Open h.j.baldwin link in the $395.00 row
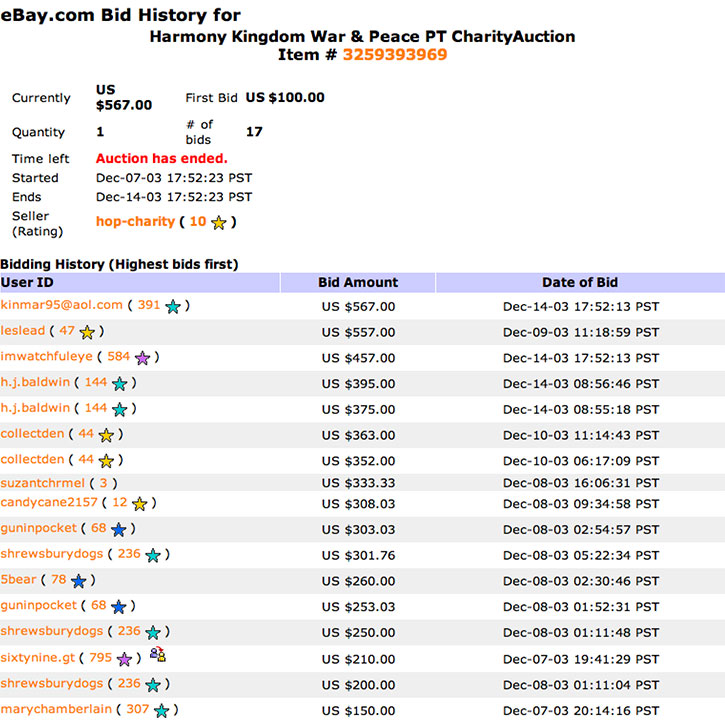 tap(35, 382)
